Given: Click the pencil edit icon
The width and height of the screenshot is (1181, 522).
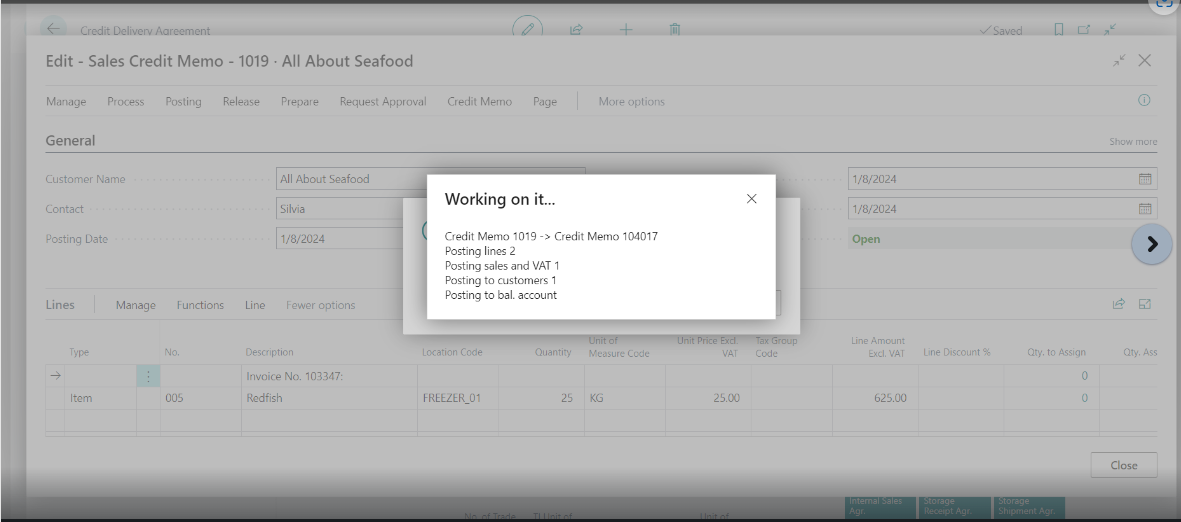Looking at the screenshot, I should pyautogui.click(x=527, y=29).
